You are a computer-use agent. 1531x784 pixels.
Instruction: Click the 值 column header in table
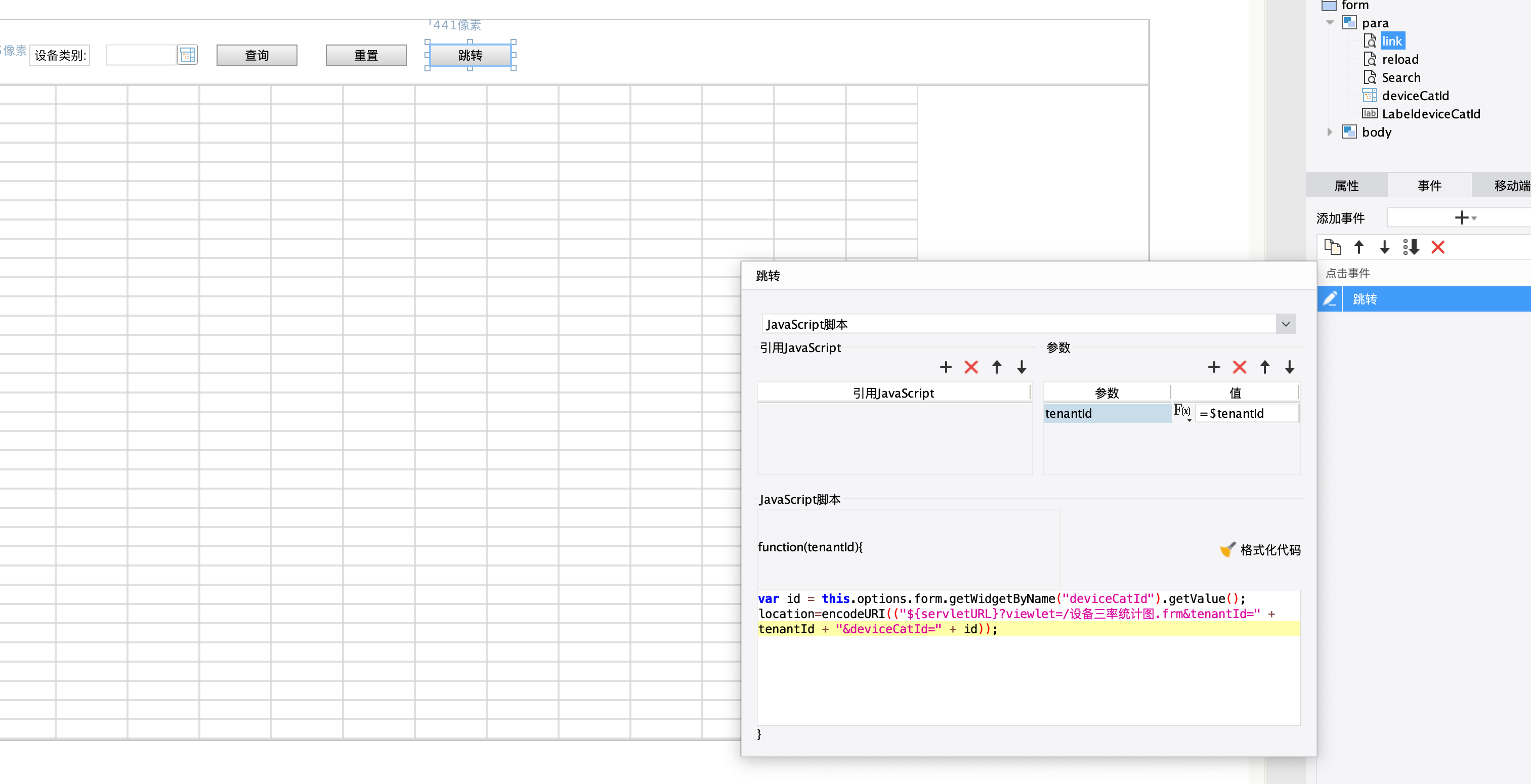pos(1235,393)
